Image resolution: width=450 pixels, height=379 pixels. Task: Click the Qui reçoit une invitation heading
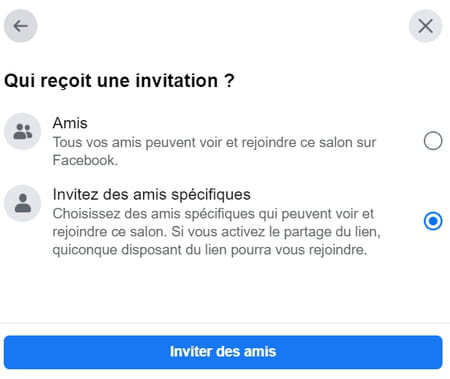tap(119, 81)
